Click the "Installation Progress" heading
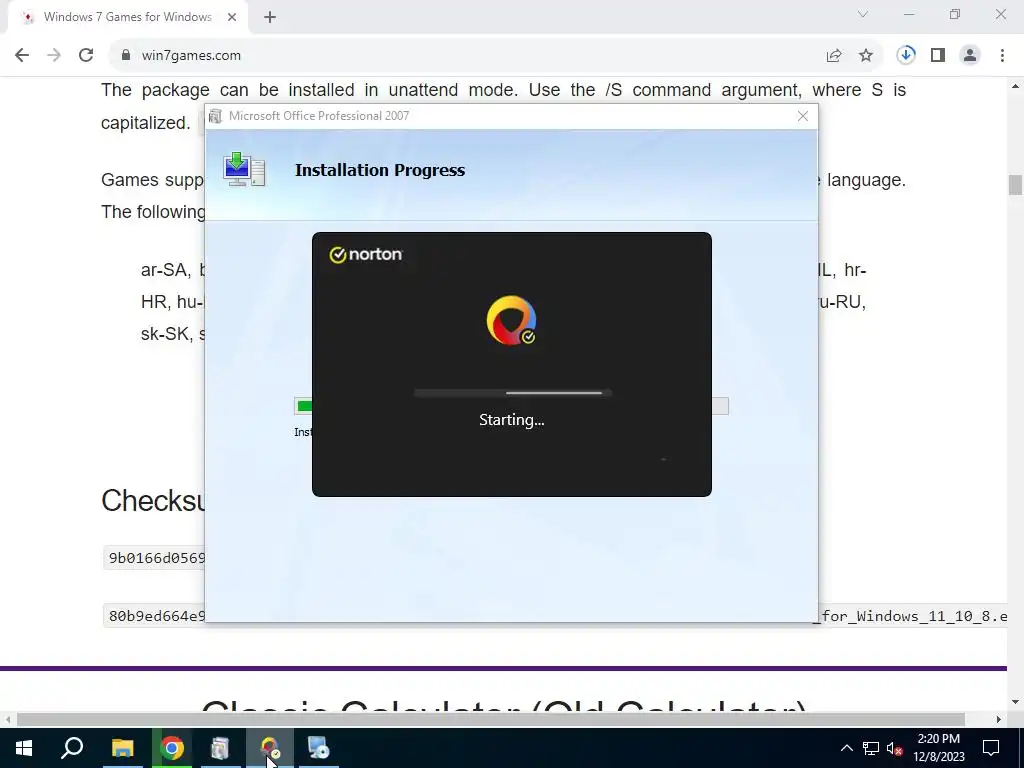The width and height of the screenshot is (1024, 768). [380, 170]
